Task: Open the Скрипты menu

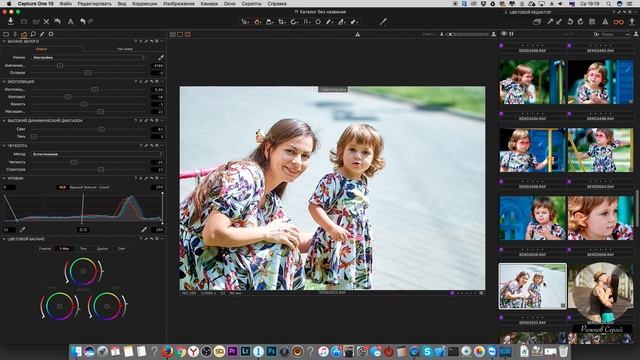Action: click(251, 3)
